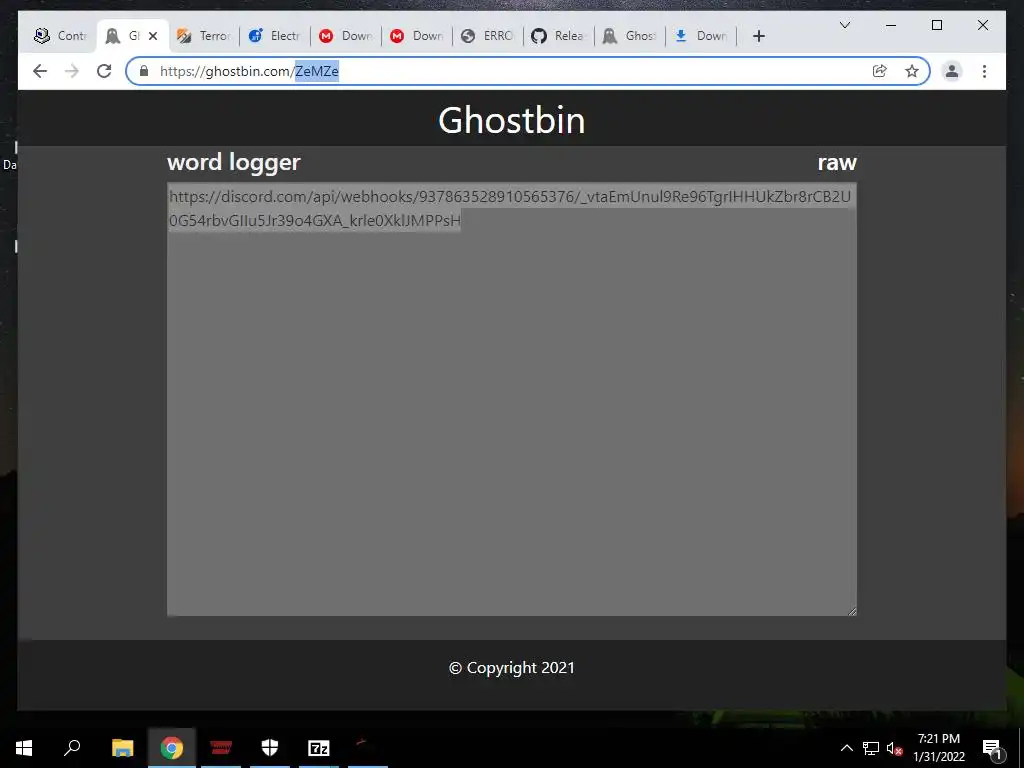Share this page from the address bar
This screenshot has width=1024, height=768.
click(880, 71)
